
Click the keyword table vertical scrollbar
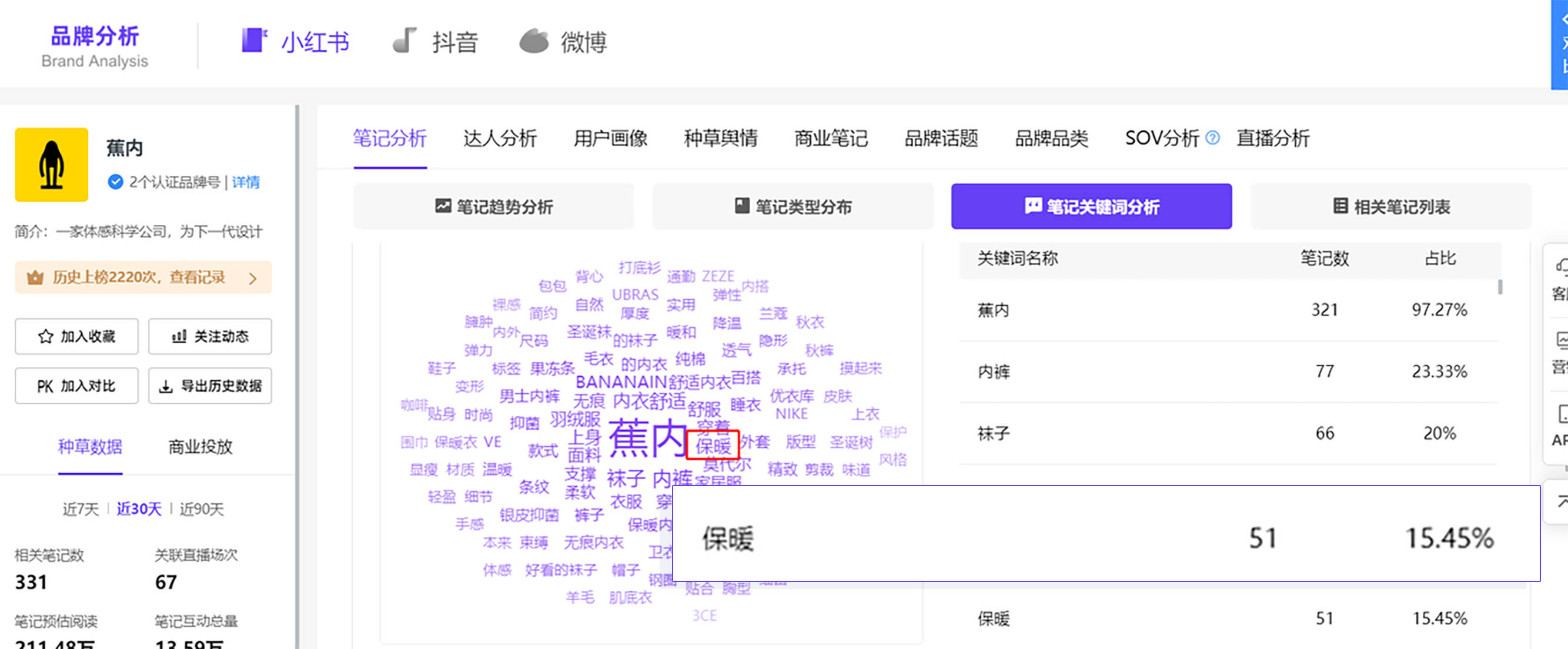click(x=1500, y=287)
